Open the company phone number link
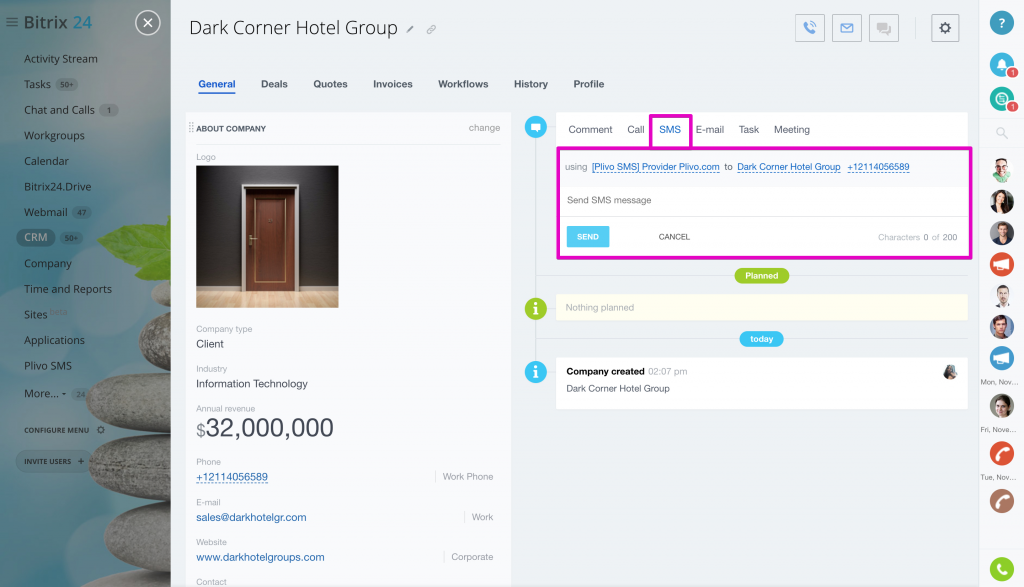 pos(232,477)
